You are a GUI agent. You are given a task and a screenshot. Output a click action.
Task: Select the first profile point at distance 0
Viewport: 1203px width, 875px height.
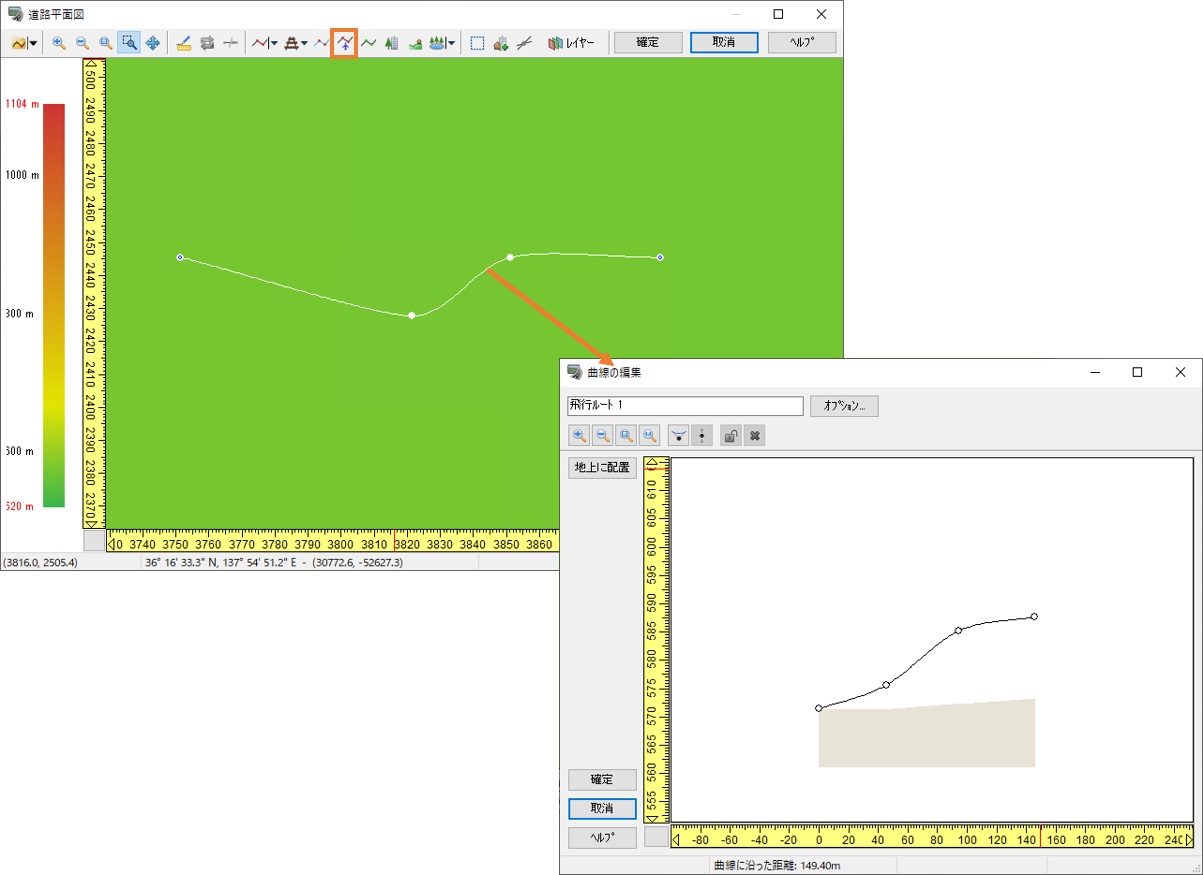(x=819, y=708)
